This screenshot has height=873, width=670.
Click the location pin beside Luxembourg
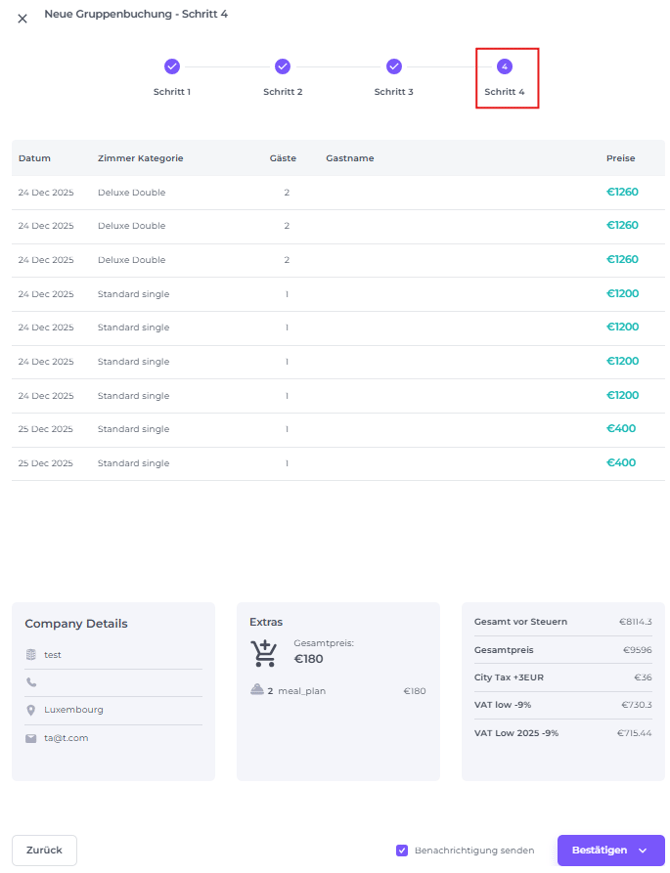(32, 710)
